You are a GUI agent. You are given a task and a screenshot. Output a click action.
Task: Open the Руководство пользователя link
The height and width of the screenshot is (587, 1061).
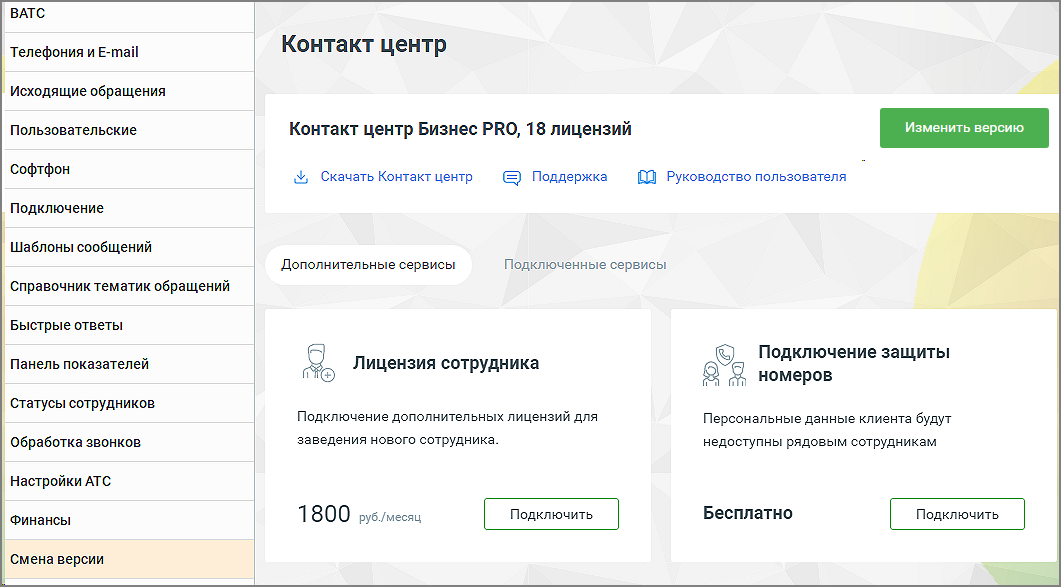coord(757,177)
